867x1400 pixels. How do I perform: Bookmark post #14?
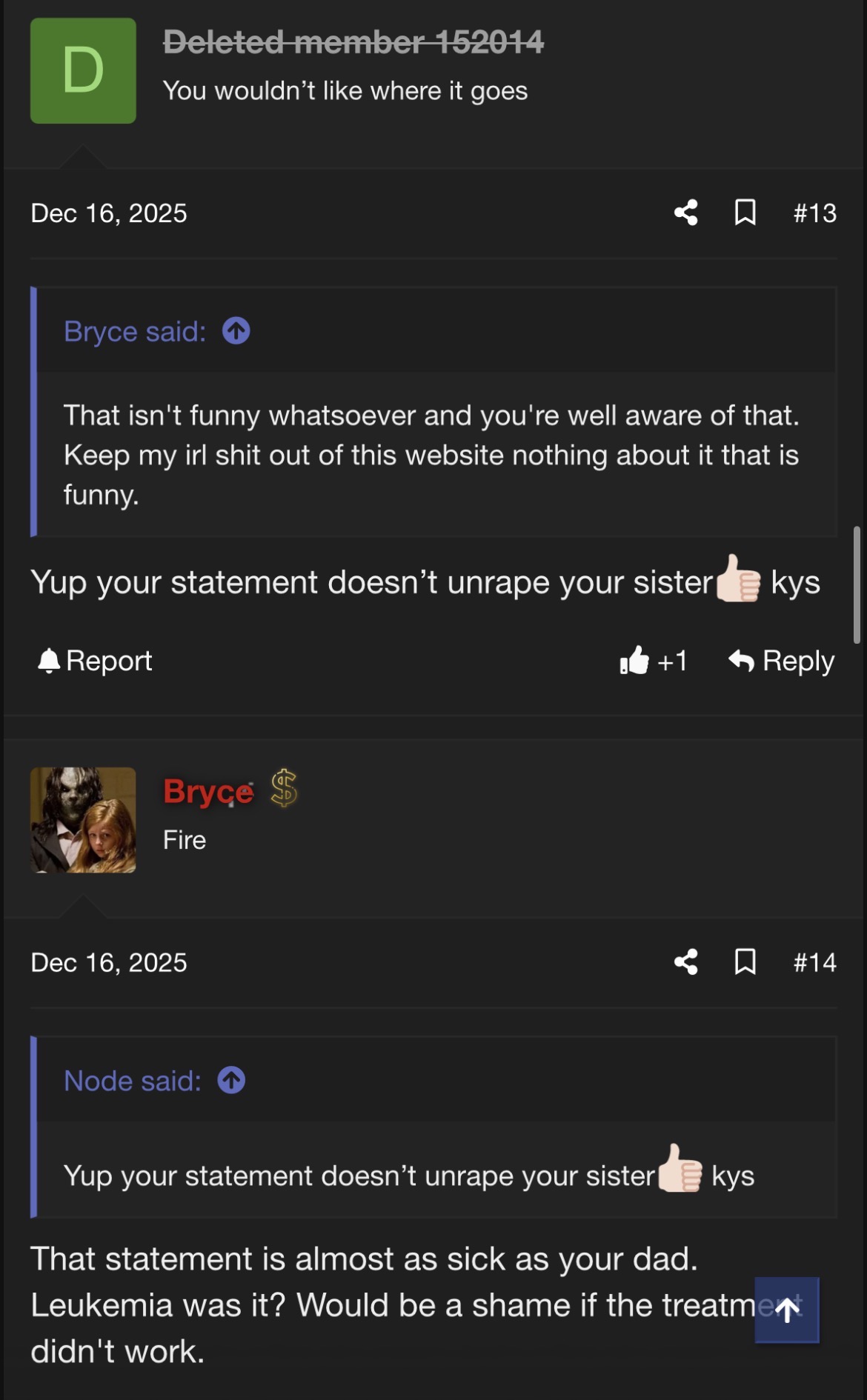point(745,962)
